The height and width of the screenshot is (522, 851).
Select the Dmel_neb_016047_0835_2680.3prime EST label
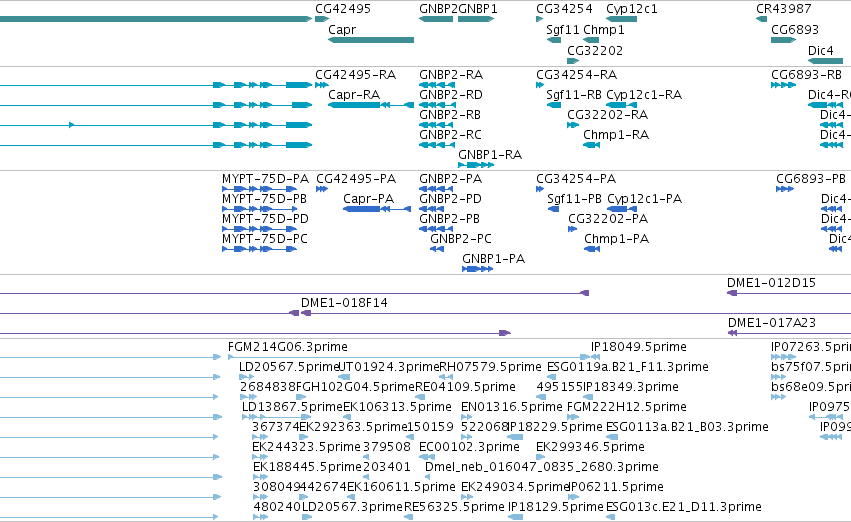pyautogui.click(x=542, y=467)
